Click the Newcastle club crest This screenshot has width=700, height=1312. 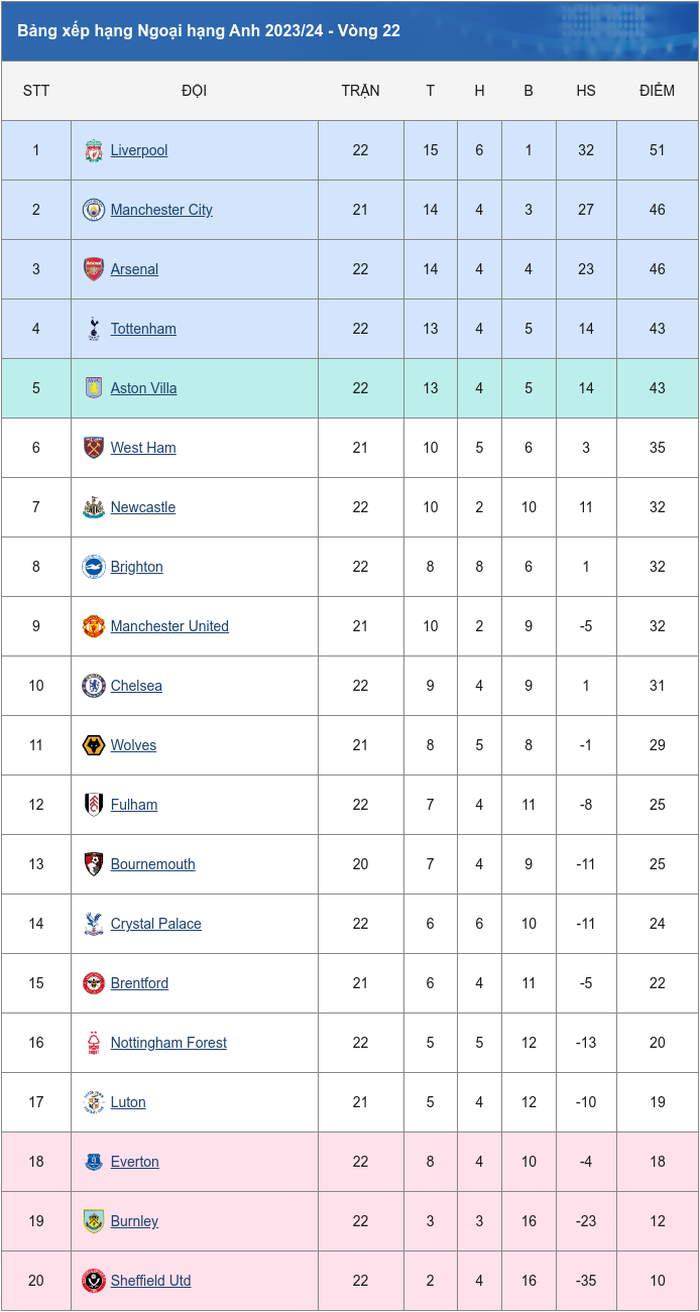coord(93,508)
